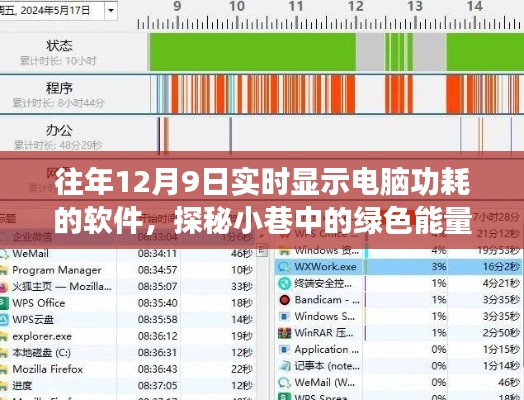This screenshot has width=524, height=400.
Task: Click the WeMail (W... icon in right list
Action: pos(284,382)
